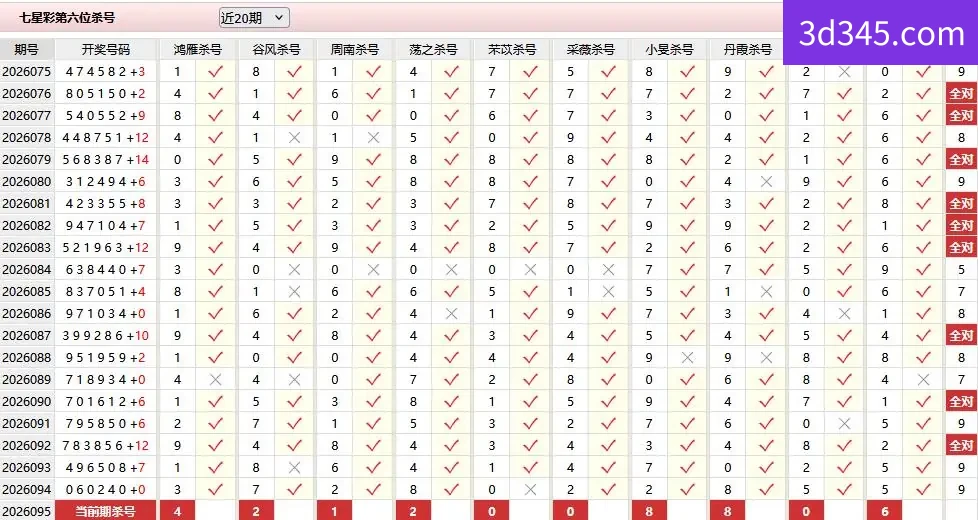
Task: Click the X mark for 芣苡杀号 in row 2026094
Action: (x=530, y=489)
